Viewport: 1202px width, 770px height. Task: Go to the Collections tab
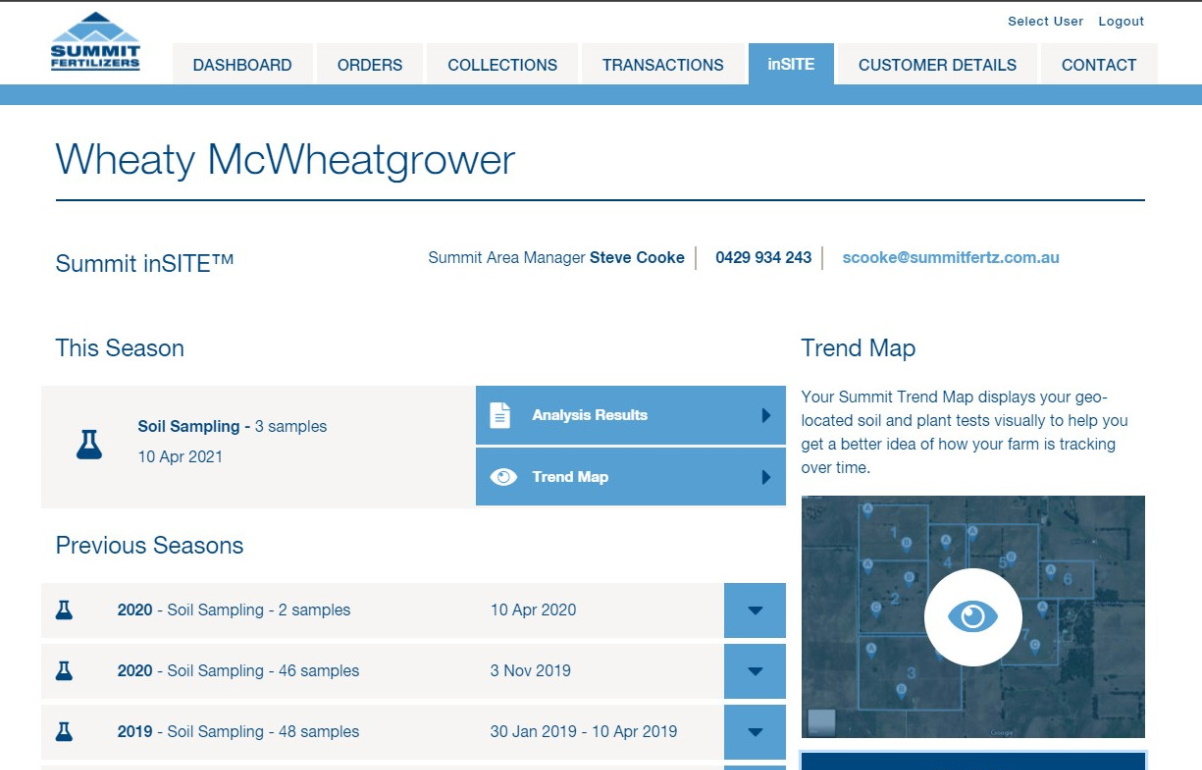[x=502, y=65]
